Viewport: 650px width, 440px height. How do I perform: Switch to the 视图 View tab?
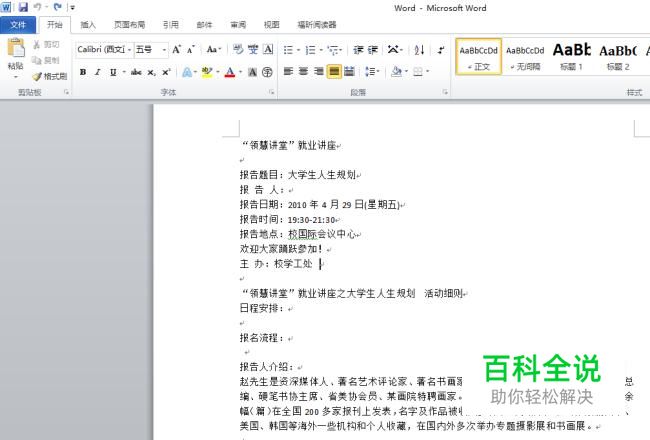[x=272, y=25]
